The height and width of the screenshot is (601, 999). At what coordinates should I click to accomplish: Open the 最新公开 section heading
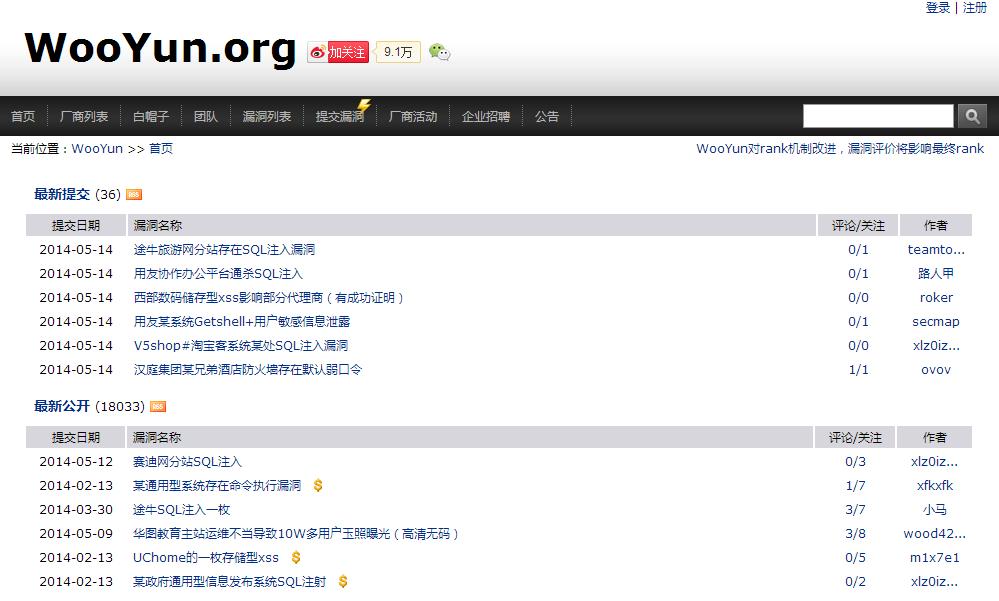[x=62, y=406]
